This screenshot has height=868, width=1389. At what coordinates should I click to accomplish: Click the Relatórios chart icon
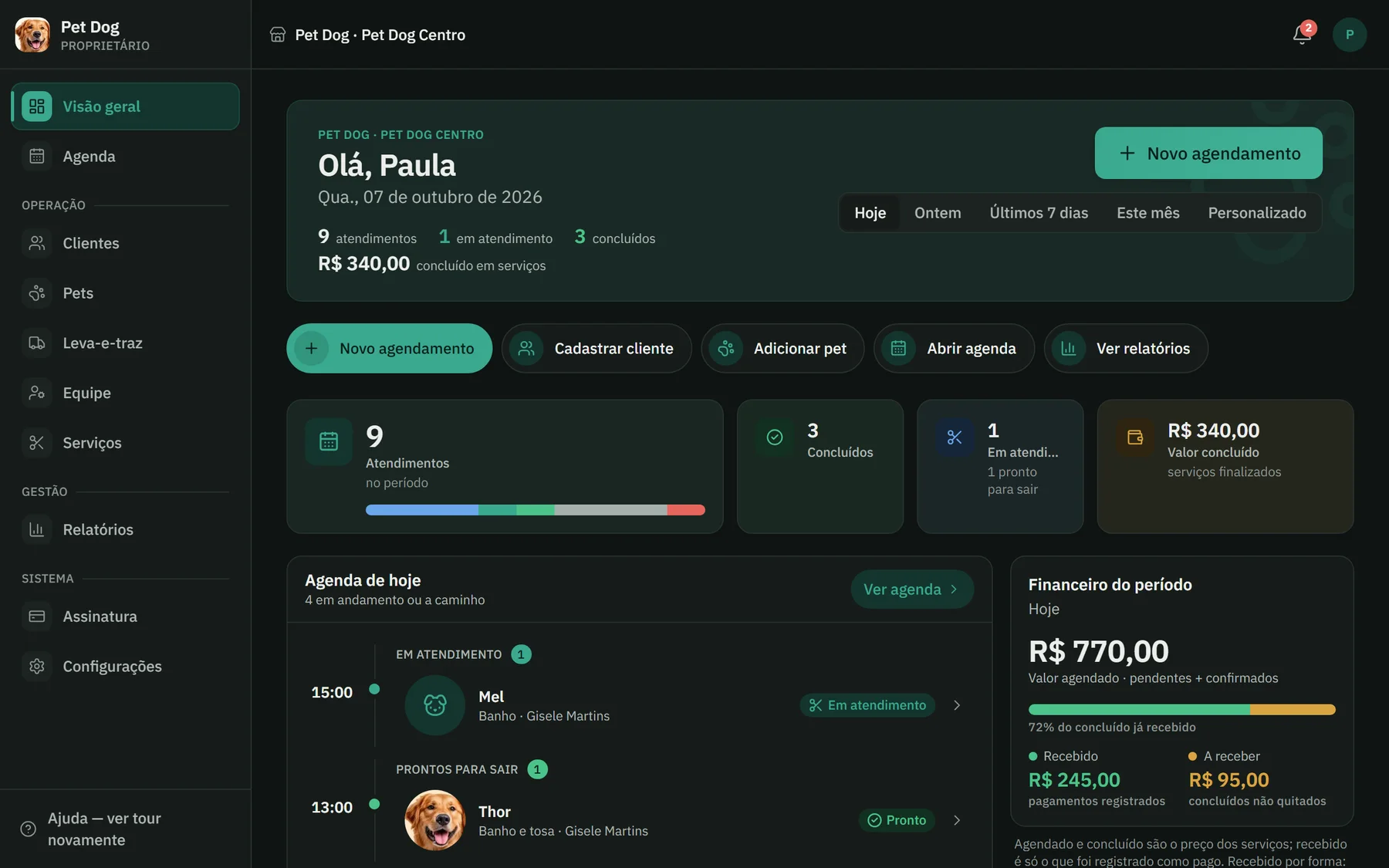(x=36, y=529)
